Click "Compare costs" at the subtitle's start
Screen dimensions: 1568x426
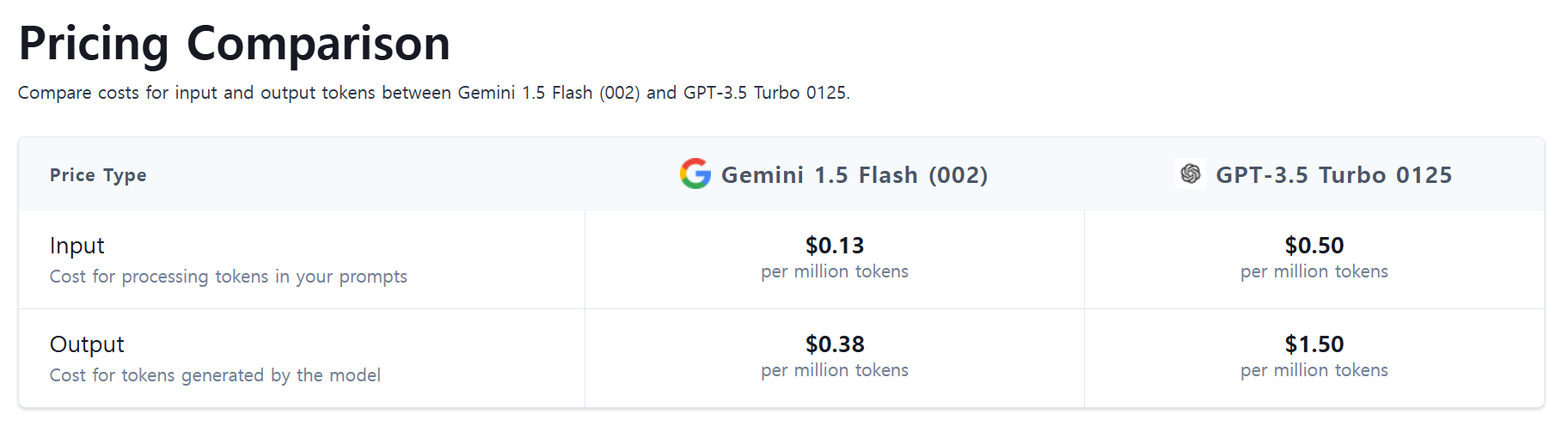pos(78,93)
